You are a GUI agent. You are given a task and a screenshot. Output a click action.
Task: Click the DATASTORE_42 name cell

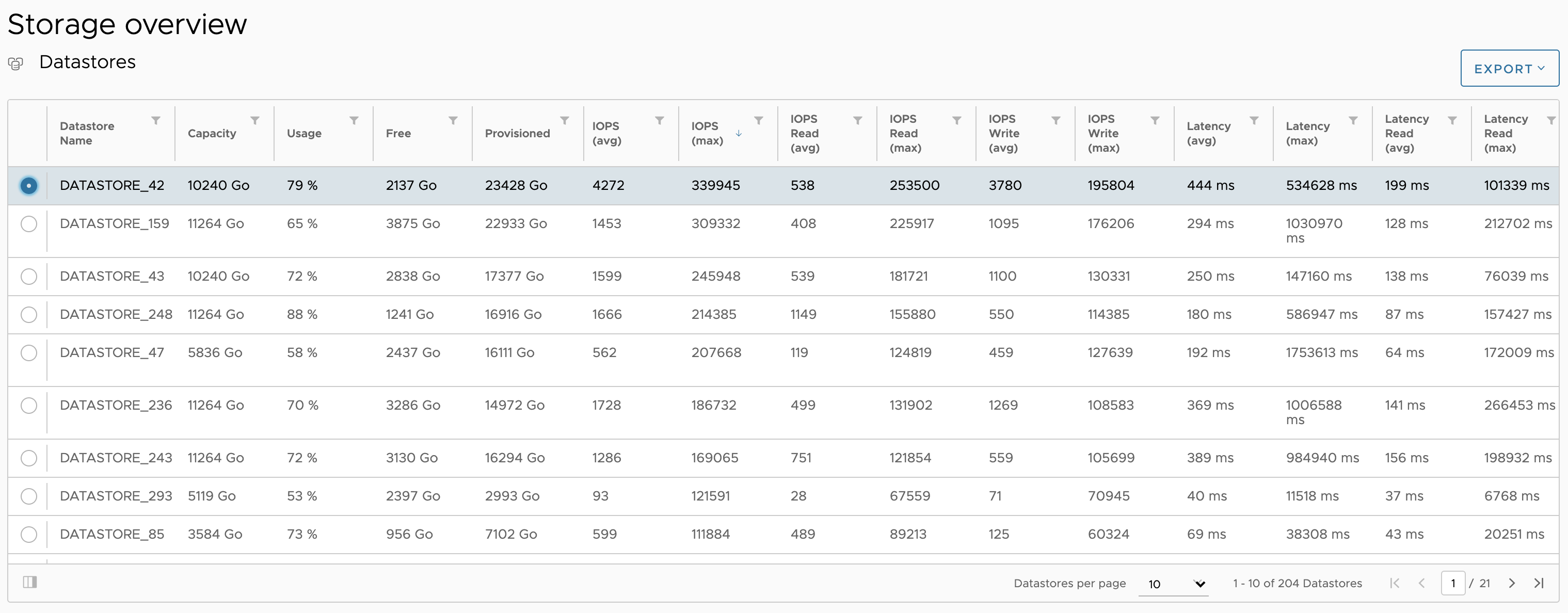pyautogui.click(x=112, y=185)
